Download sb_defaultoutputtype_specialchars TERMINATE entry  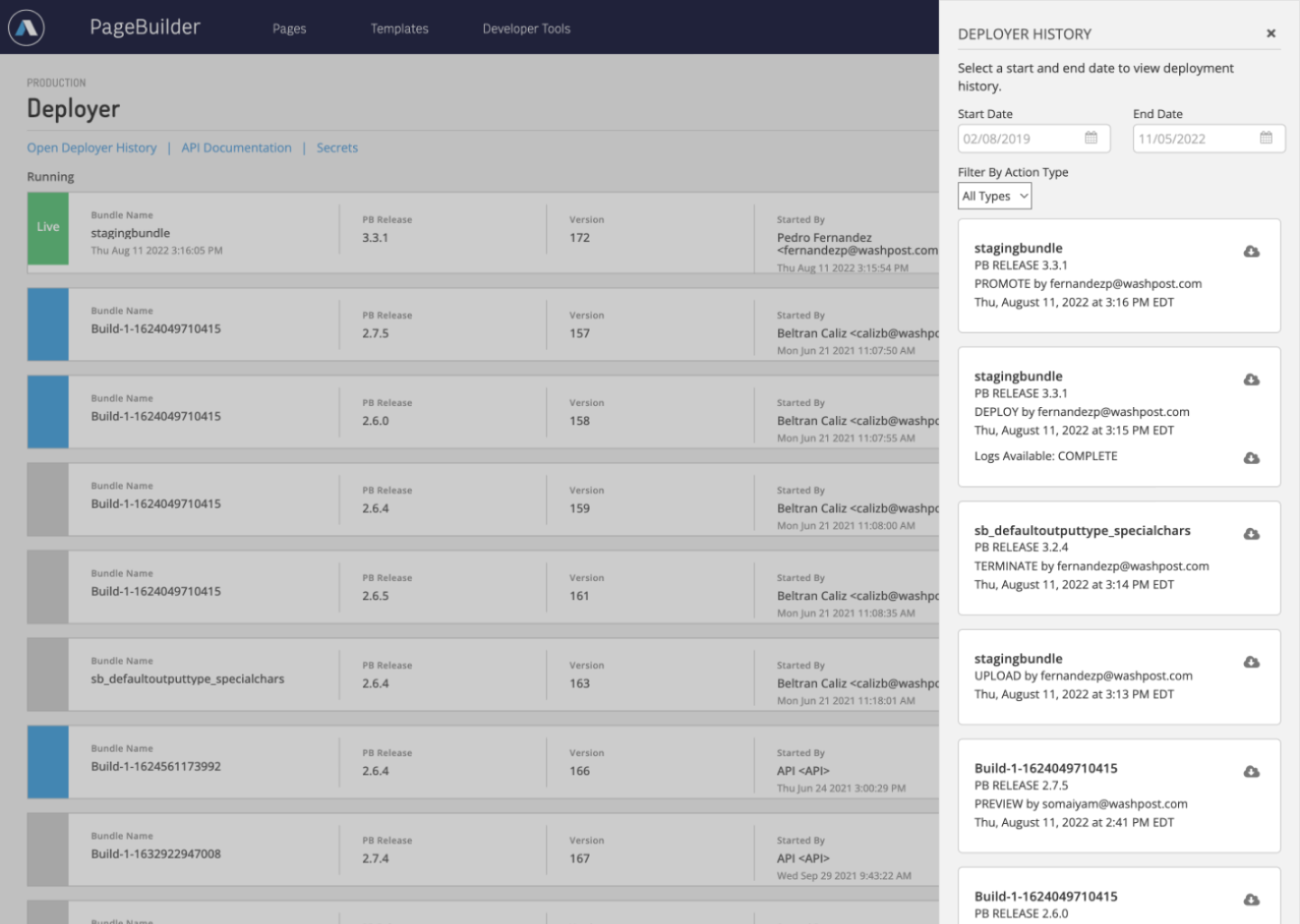1251,534
